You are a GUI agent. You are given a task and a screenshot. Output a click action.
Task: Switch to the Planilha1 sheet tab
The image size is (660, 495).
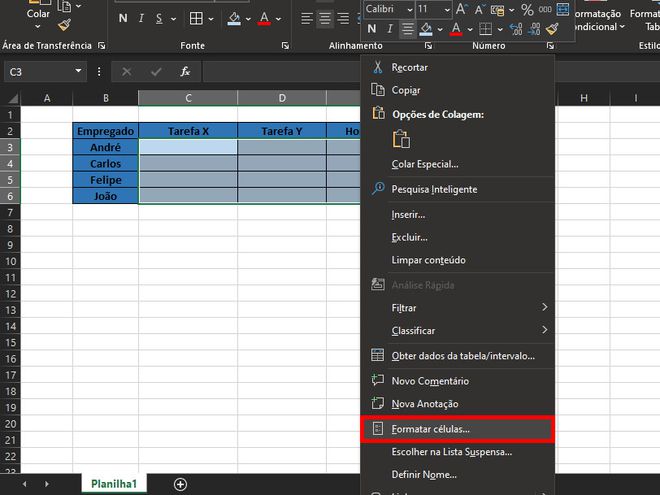coord(114,484)
